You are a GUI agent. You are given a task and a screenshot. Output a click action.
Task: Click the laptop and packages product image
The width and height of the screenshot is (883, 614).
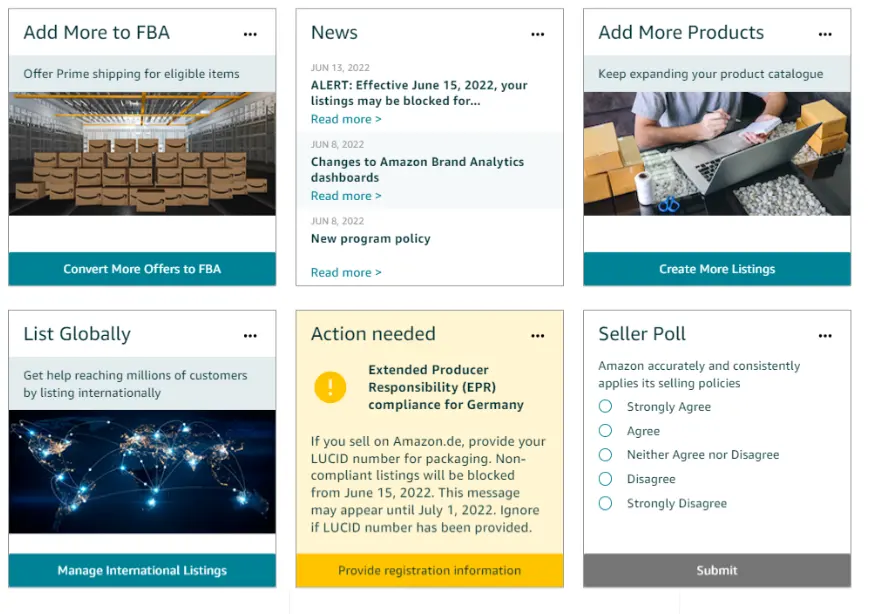point(717,154)
